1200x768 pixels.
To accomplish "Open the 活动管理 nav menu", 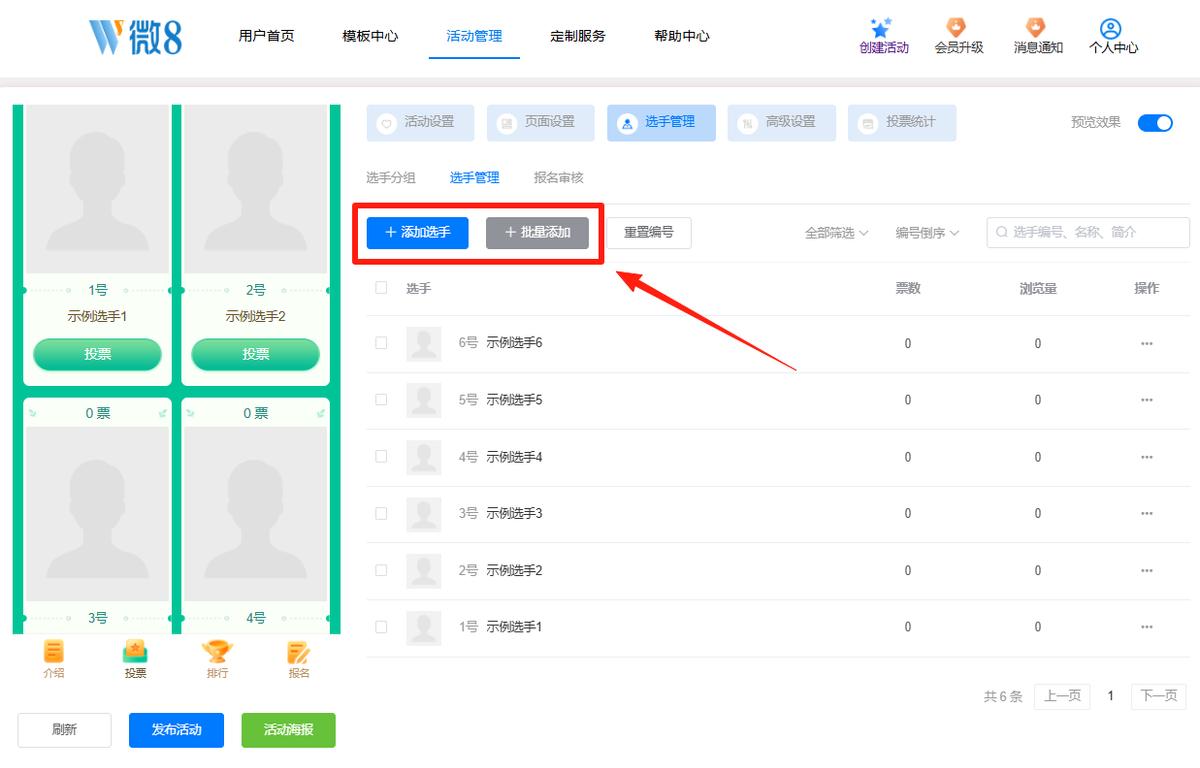I will [x=474, y=37].
